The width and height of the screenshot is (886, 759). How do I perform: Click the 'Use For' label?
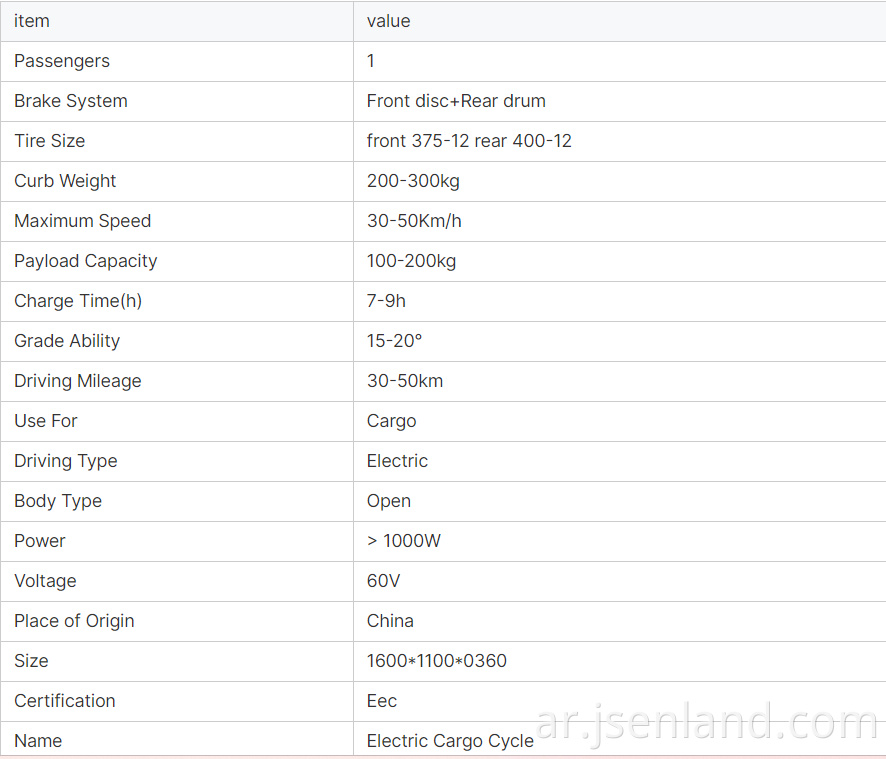coord(45,421)
